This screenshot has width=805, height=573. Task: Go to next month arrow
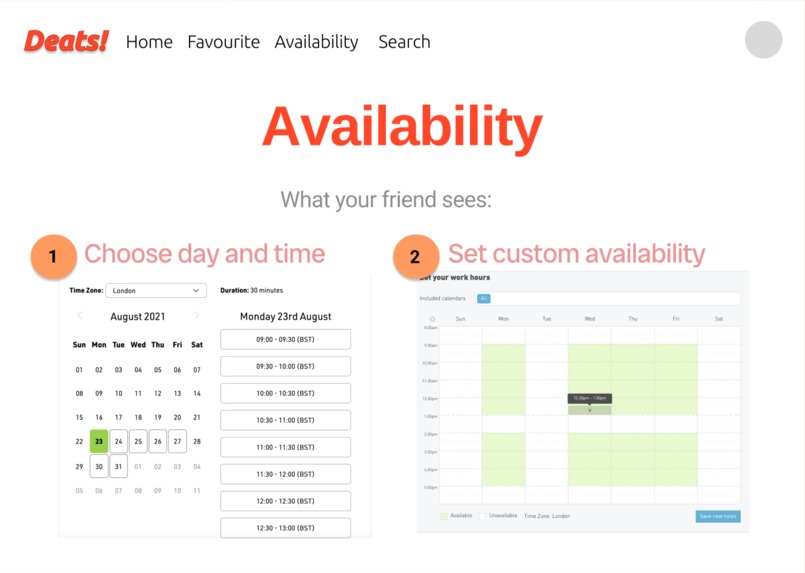coord(196,316)
